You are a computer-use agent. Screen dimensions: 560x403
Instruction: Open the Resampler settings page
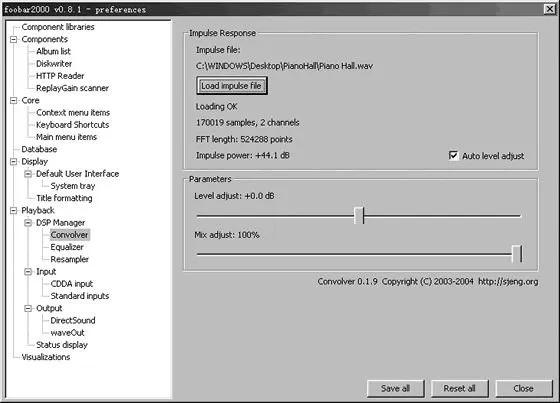(x=70, y=259)
